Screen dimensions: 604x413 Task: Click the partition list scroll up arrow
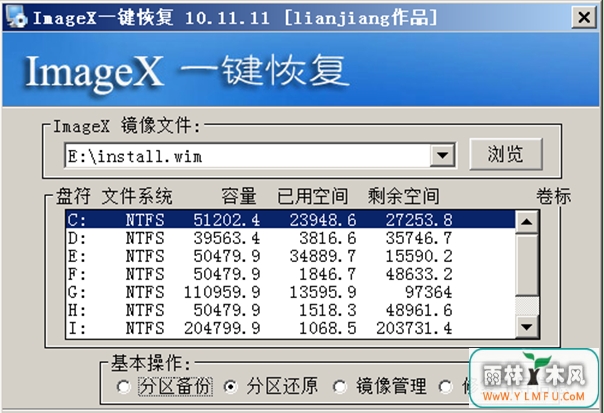point(527,222)
